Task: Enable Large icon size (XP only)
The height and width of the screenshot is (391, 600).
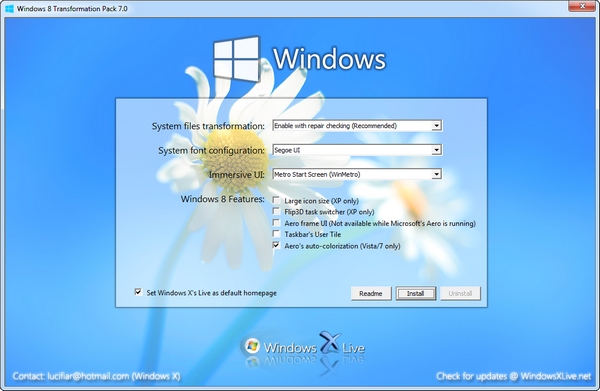Action: [276, 200]
